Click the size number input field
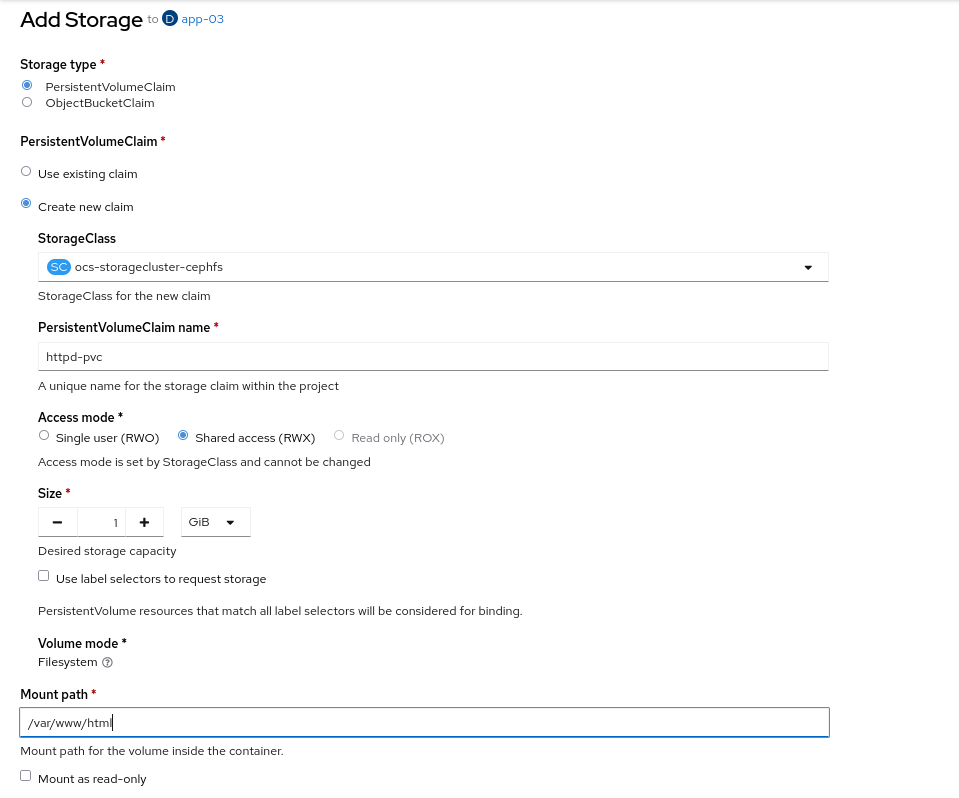The width and height of the screenshot is (959, 798). tap(102, 522)
